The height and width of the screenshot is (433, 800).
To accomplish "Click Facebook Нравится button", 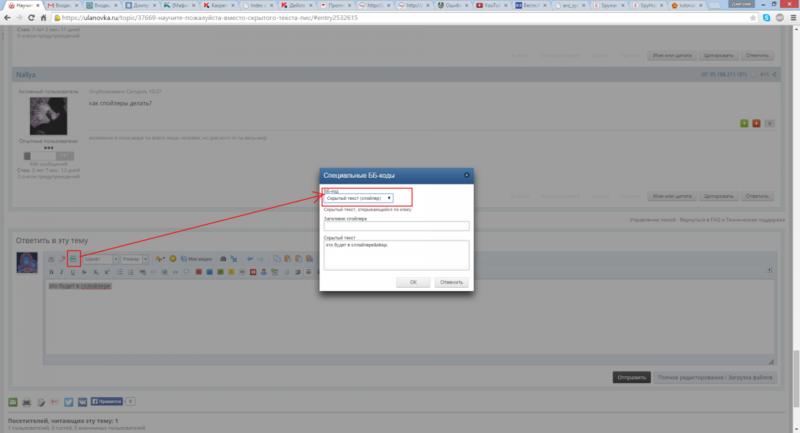I will pyautogui.click(x=107, y=401).
